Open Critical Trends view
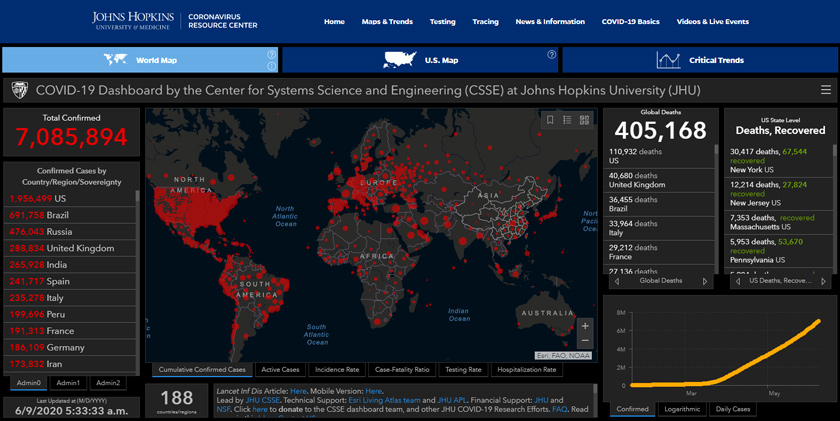Screen dimensions: 840x421 [700, 60]
